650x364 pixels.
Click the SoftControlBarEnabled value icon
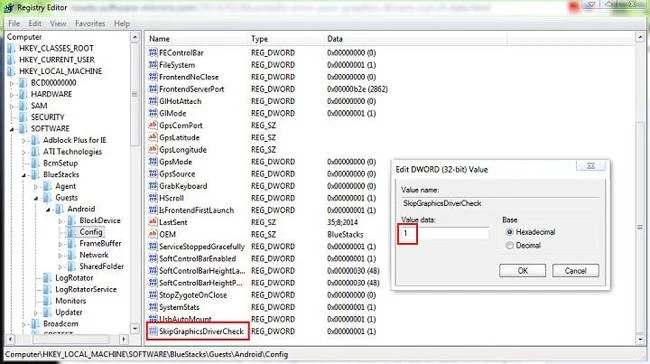click(x=153, y=258)
